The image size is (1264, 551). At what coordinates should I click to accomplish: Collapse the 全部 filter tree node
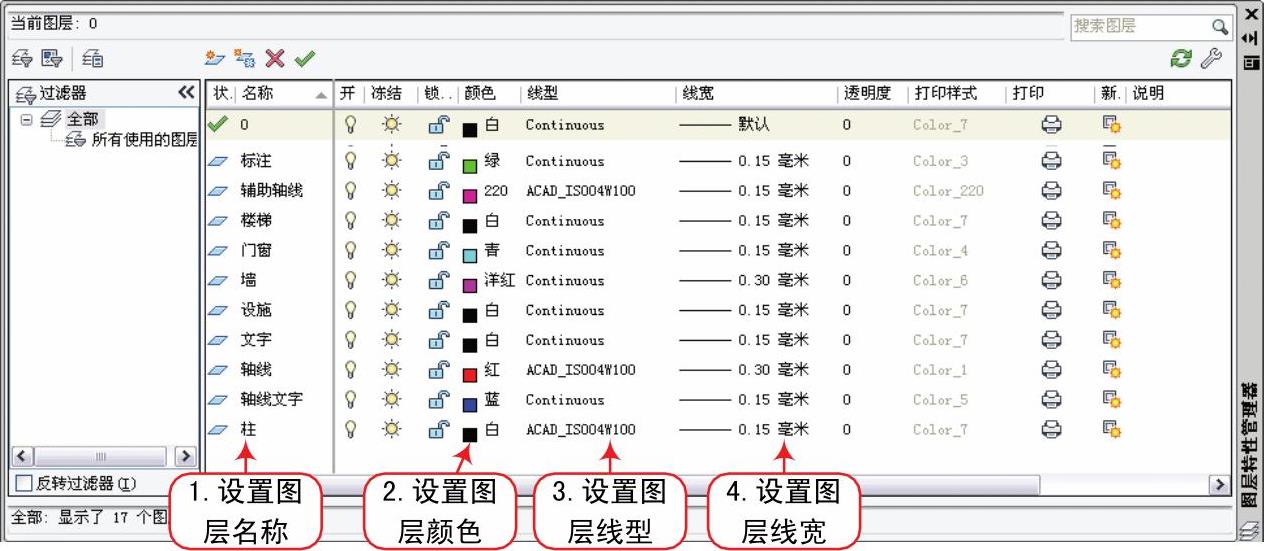[27, 120]
